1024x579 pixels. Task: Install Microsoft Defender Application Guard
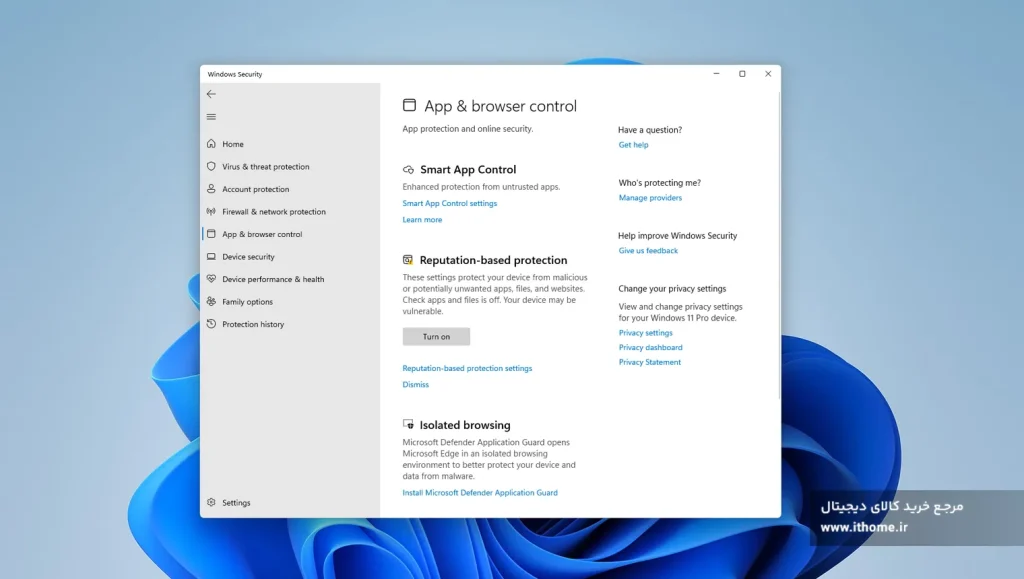pyautogui.click(x=480, y=493)
